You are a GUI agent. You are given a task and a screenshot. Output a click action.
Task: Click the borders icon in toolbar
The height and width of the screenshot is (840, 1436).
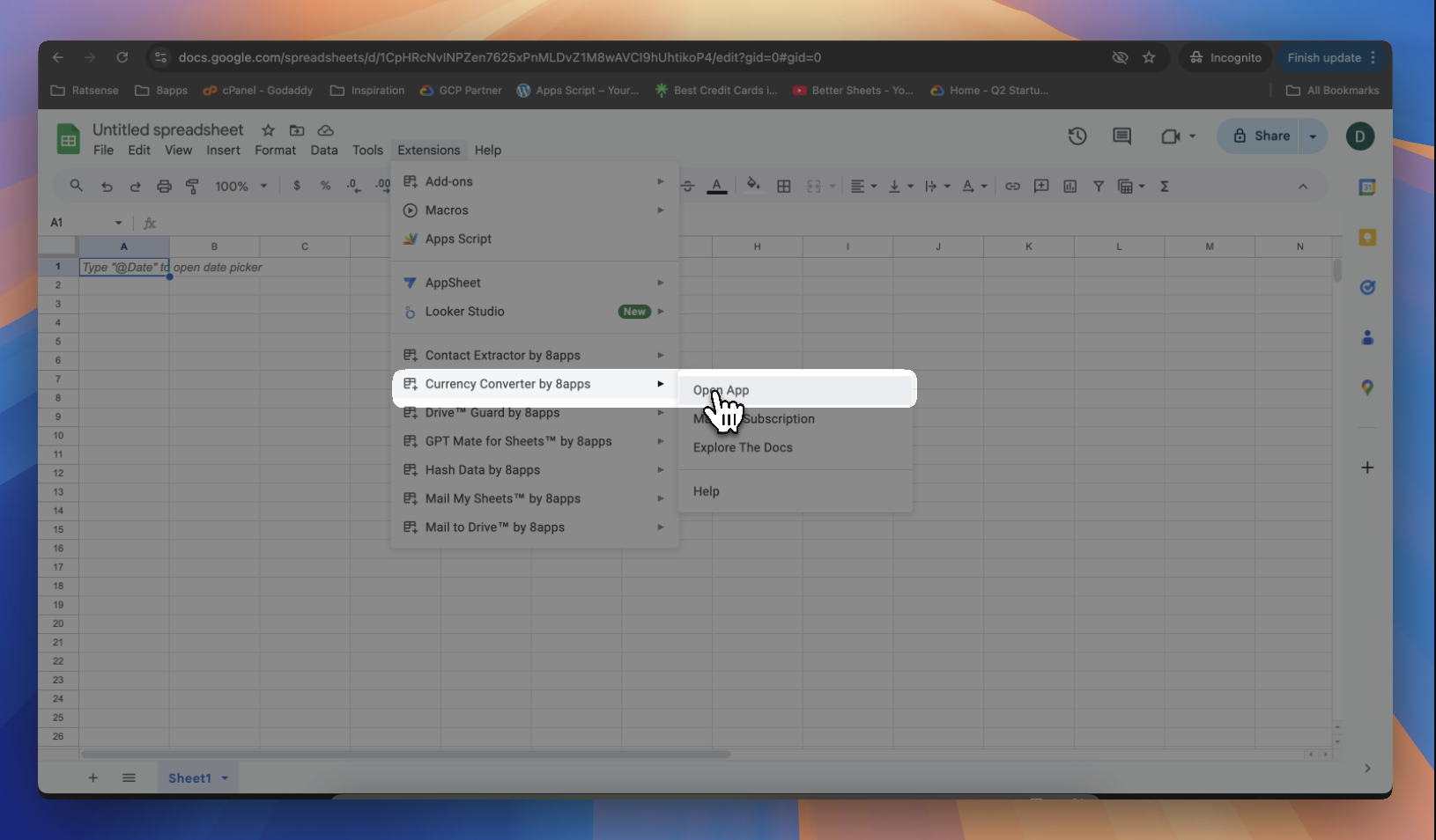tap(783, 186)
